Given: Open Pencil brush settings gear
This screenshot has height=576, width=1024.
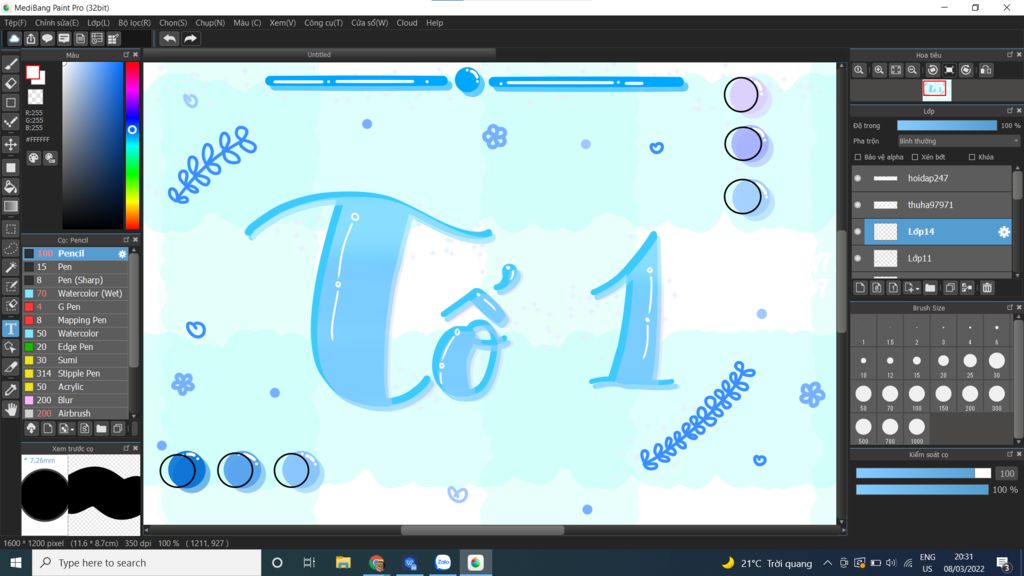Looking at the screenshot, I should tap(122, 253).
